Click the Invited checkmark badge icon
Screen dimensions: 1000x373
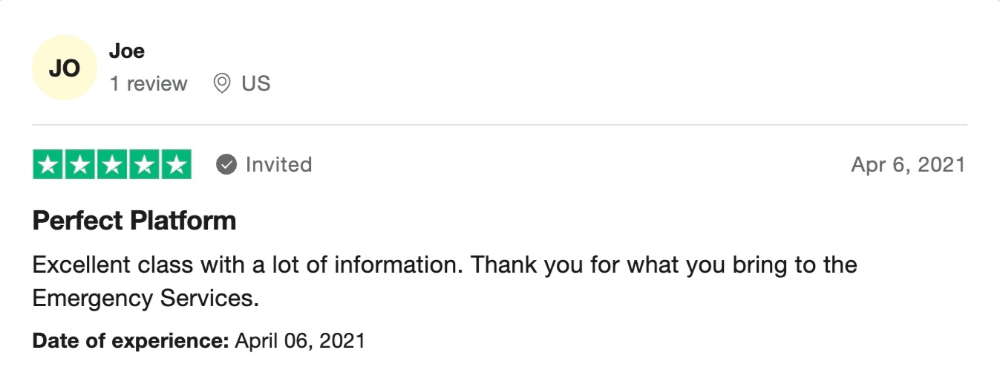pos(226,165)
